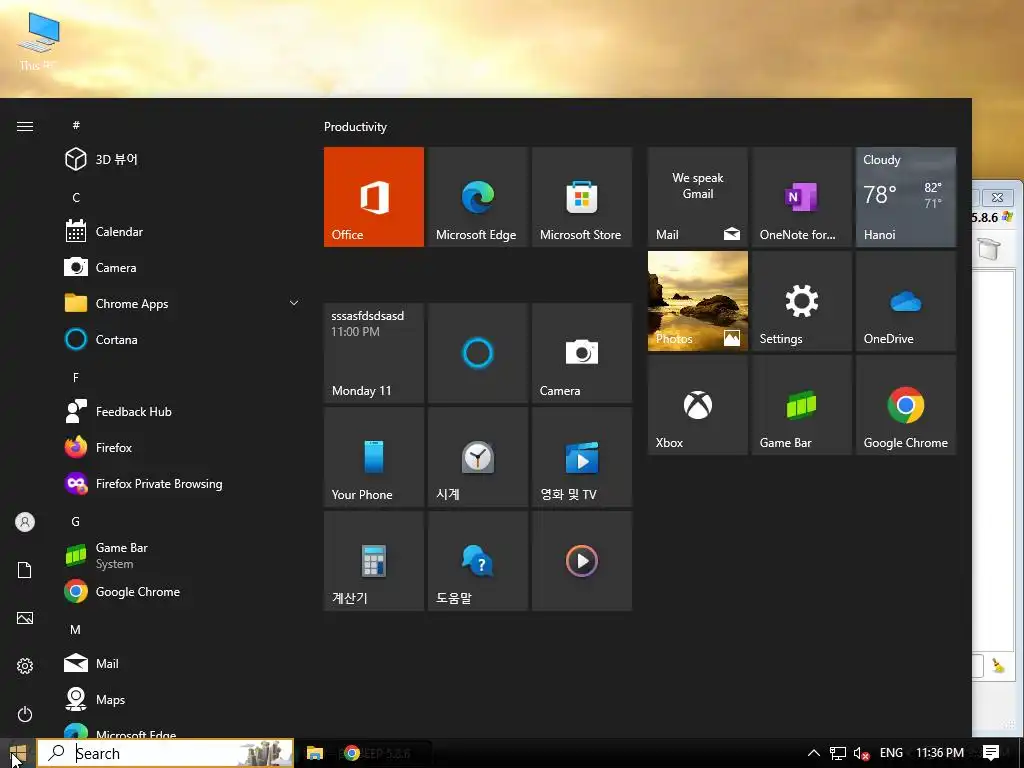Open the Power options button
Image resolution: width=1024 pixels, height=768 pixels.
[x=25, y=714]
